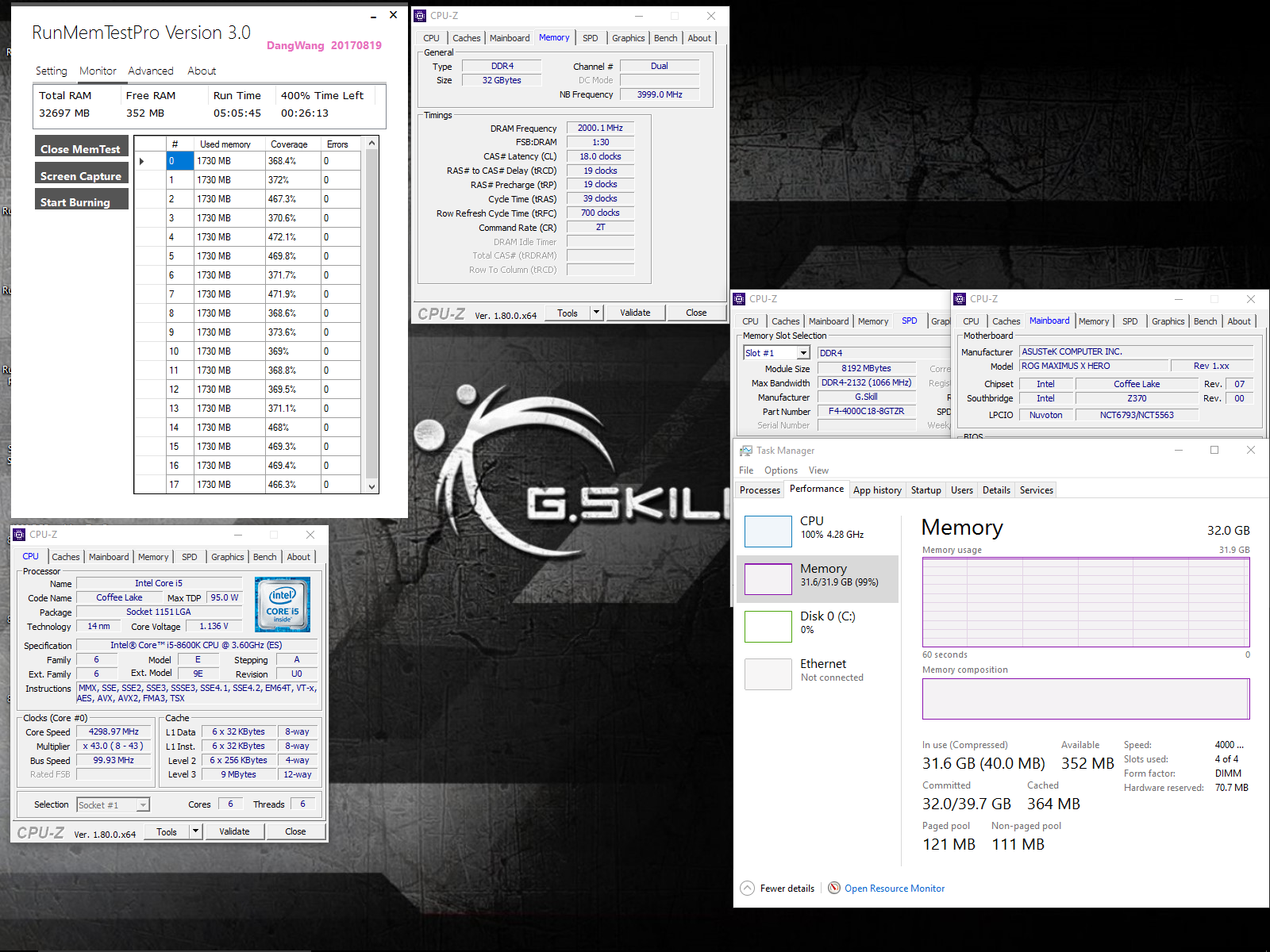
Task: Switch to the Advanced tab in RunMemTestPro
Action: tap(150, 71)
